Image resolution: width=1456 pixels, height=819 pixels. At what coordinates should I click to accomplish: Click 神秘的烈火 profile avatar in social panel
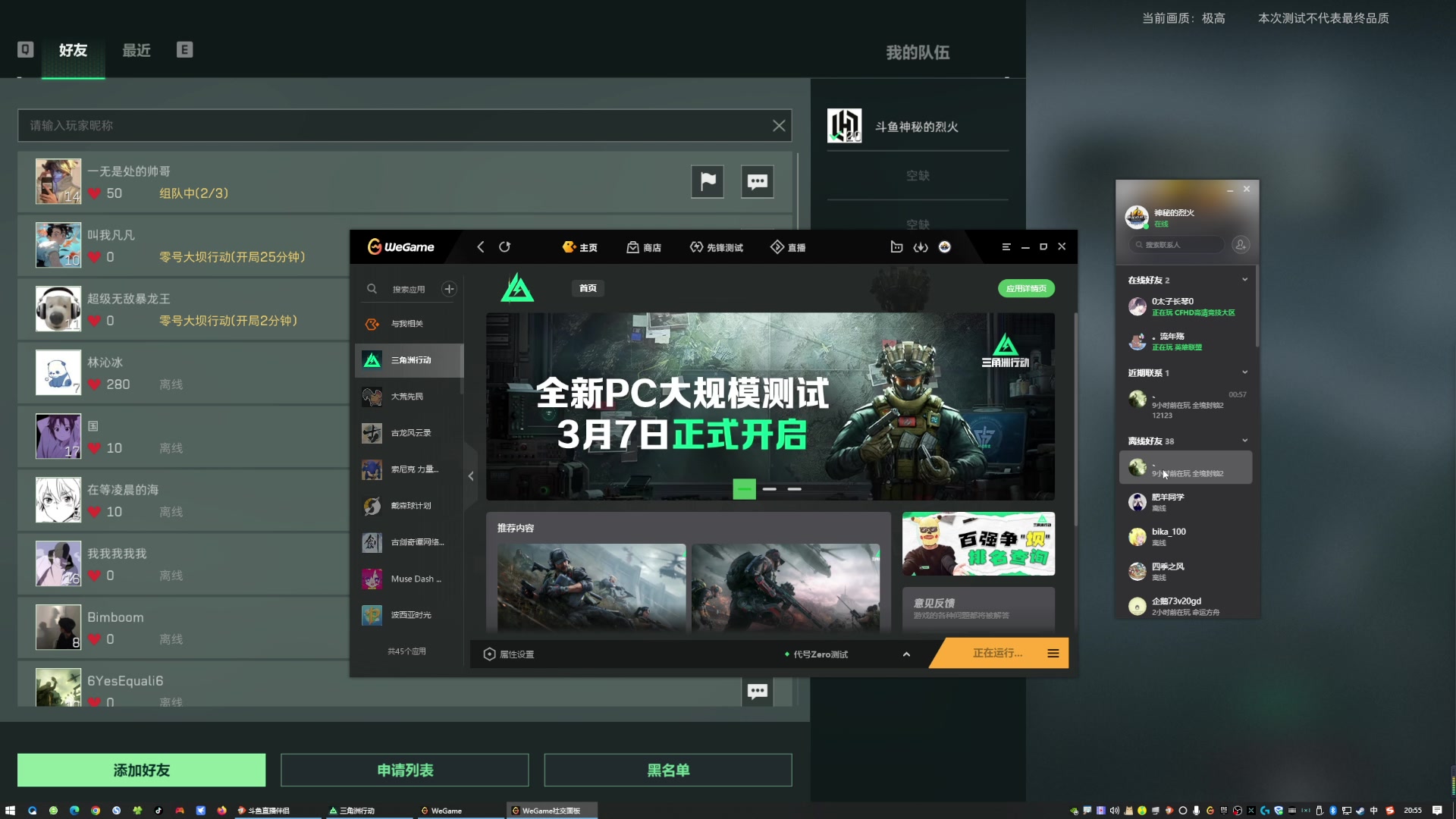point(1136,218)
